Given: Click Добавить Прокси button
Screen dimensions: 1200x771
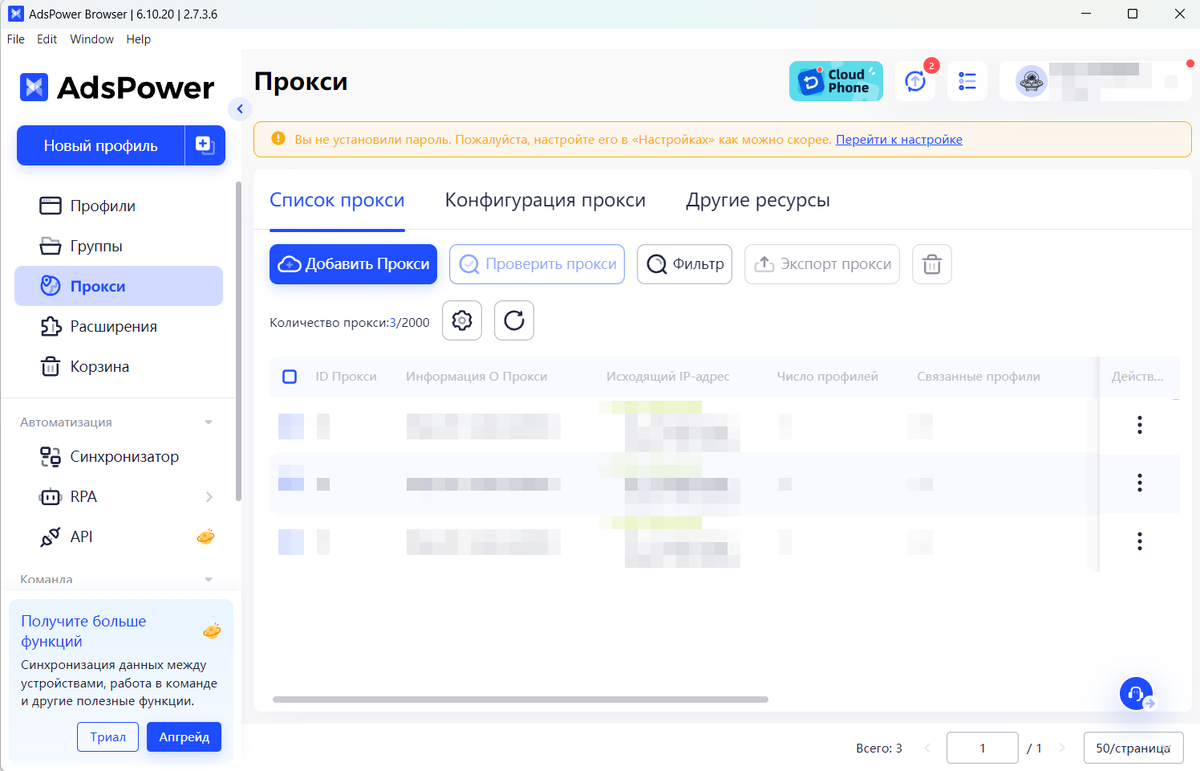Looking at the screenshot, I should [x=353, y=264].
